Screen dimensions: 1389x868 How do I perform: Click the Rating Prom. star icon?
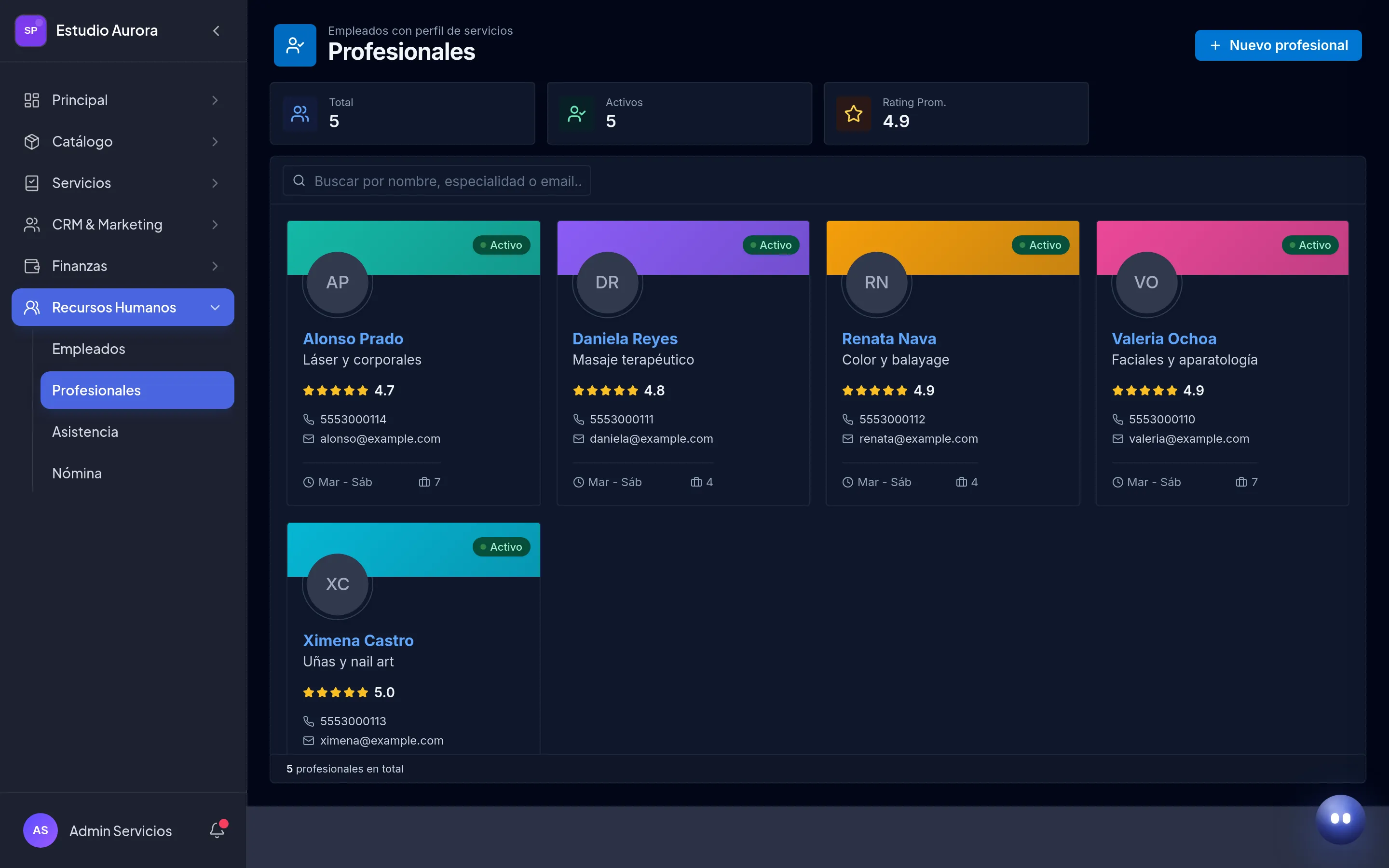tap(854, 114)
